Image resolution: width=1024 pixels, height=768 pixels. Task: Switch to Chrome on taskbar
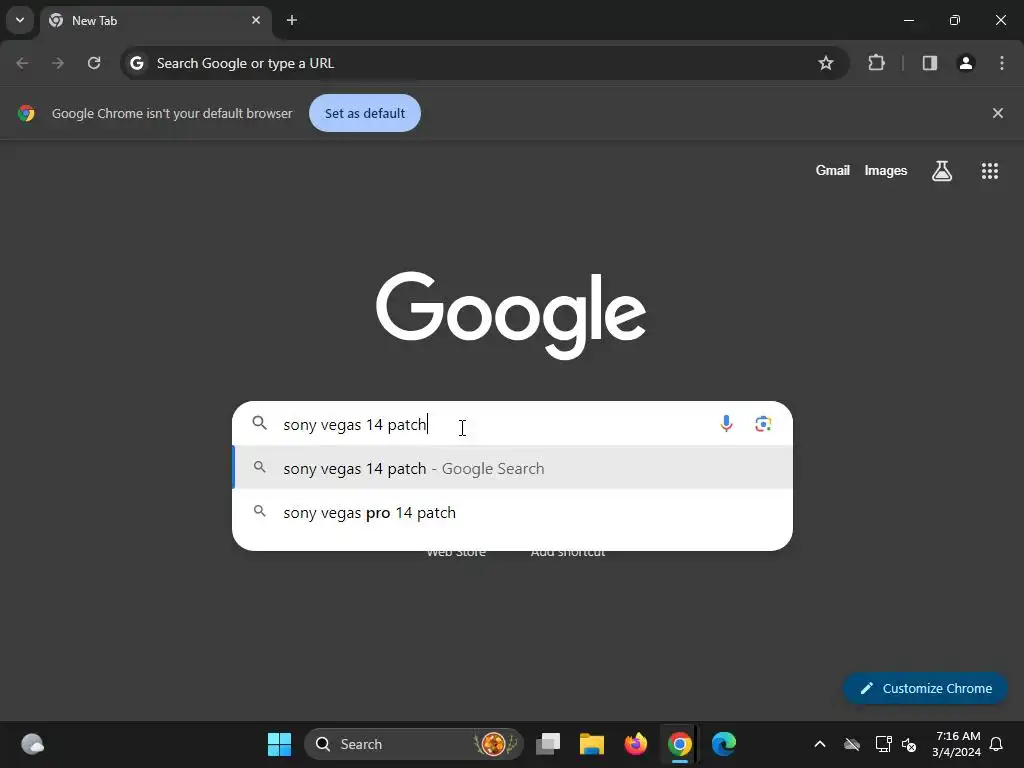[680, 744]
